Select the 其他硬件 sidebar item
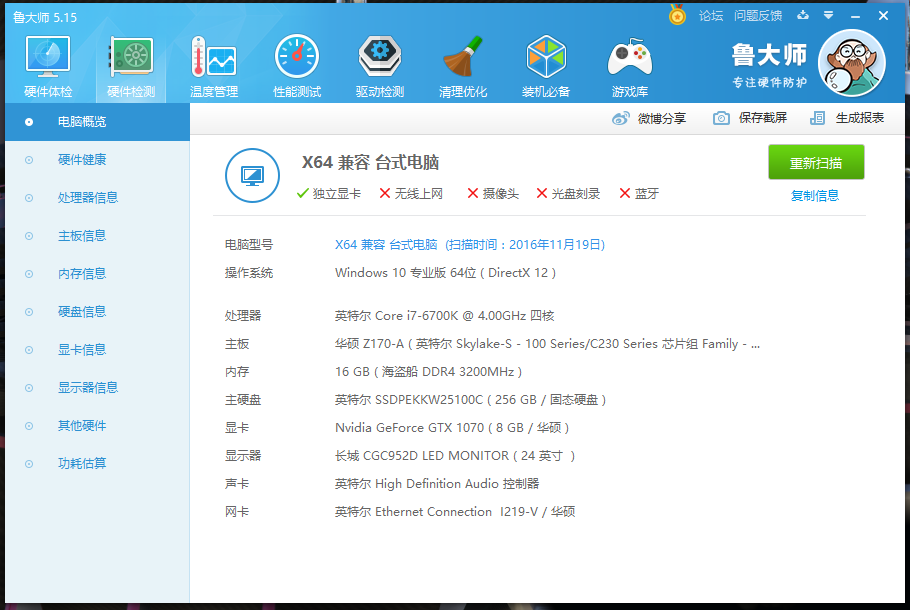 coord(98,426)
